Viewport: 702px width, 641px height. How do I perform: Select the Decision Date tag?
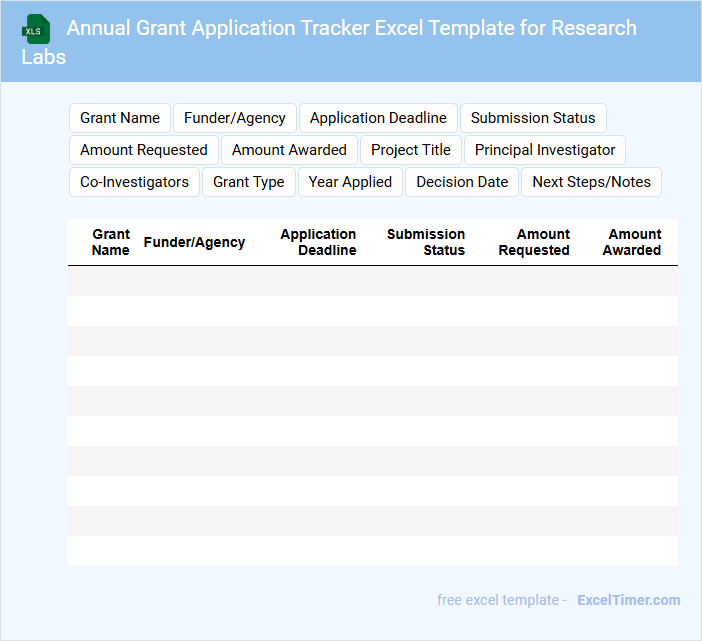462,182
